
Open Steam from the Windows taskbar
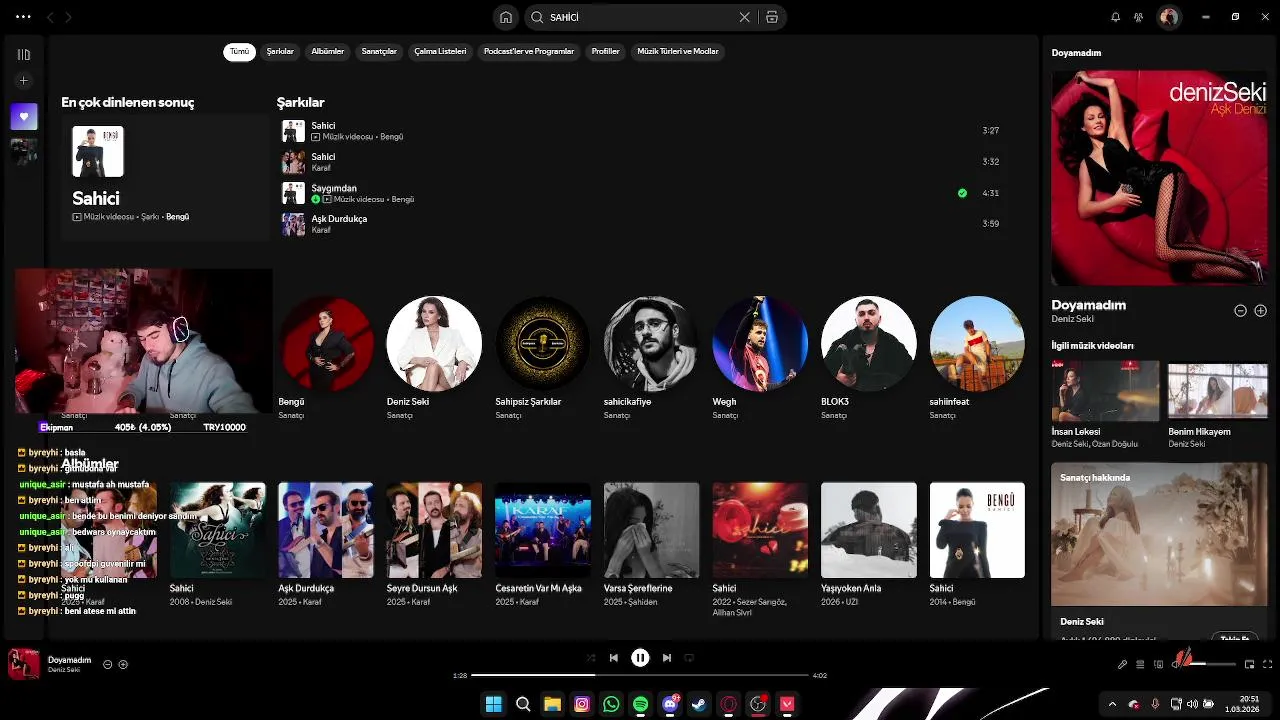[x=699, y=704]
